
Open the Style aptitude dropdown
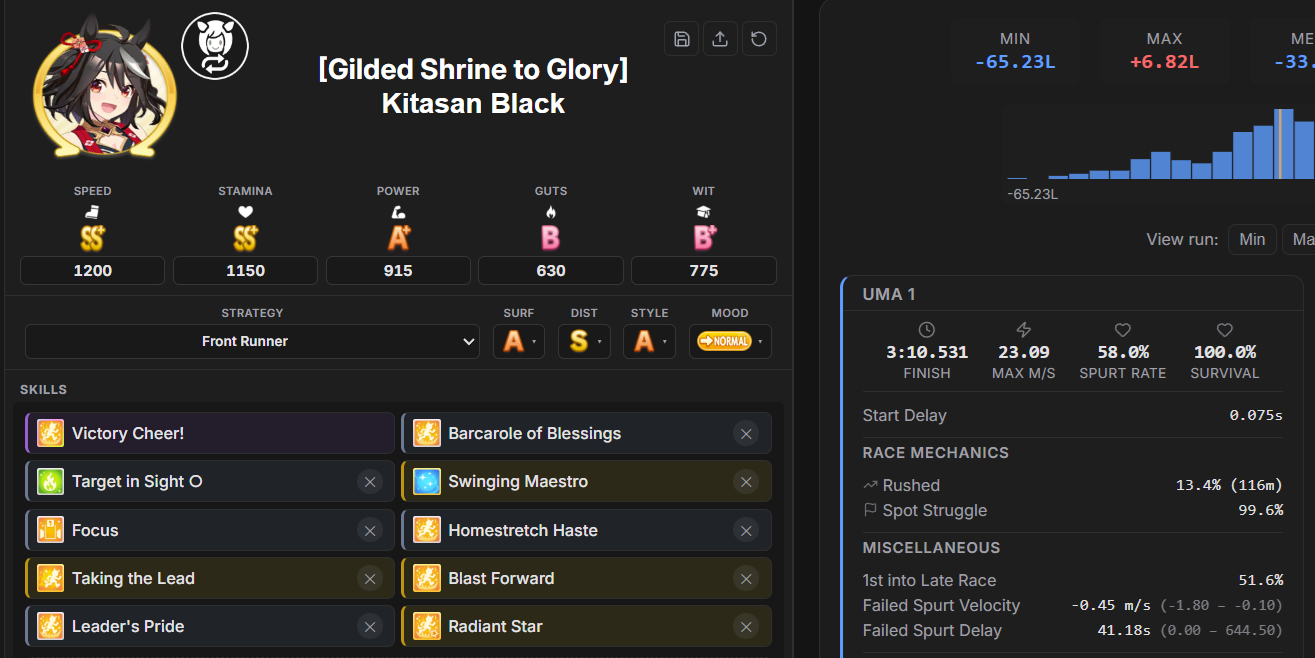click(x=649, y=341)
